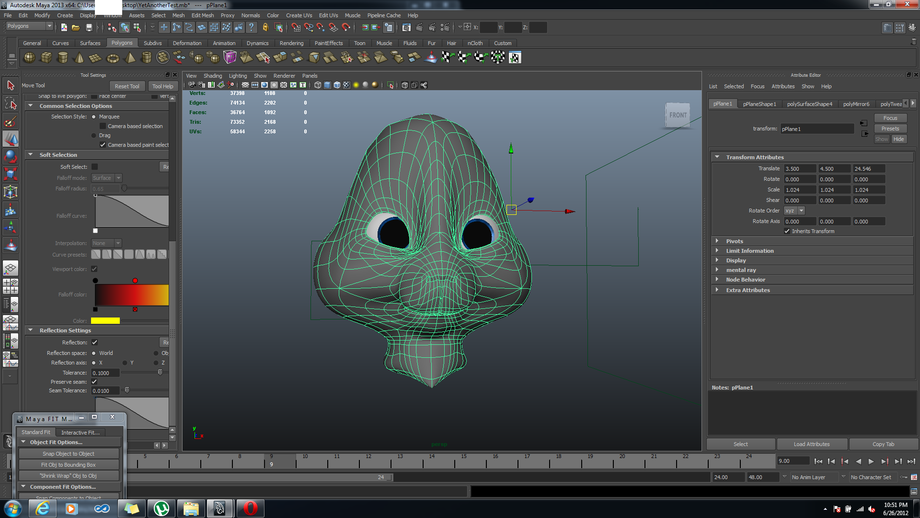920x518 pixels.
Task: Uncheck Inherits Transform
Action: pyautogui.click(x=787, y=231)
